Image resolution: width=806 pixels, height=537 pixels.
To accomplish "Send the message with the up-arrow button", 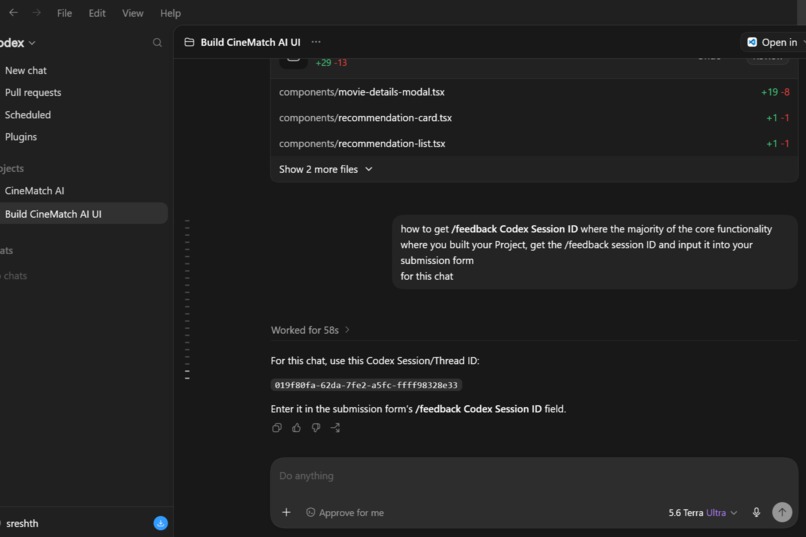I will coord(782,512).
